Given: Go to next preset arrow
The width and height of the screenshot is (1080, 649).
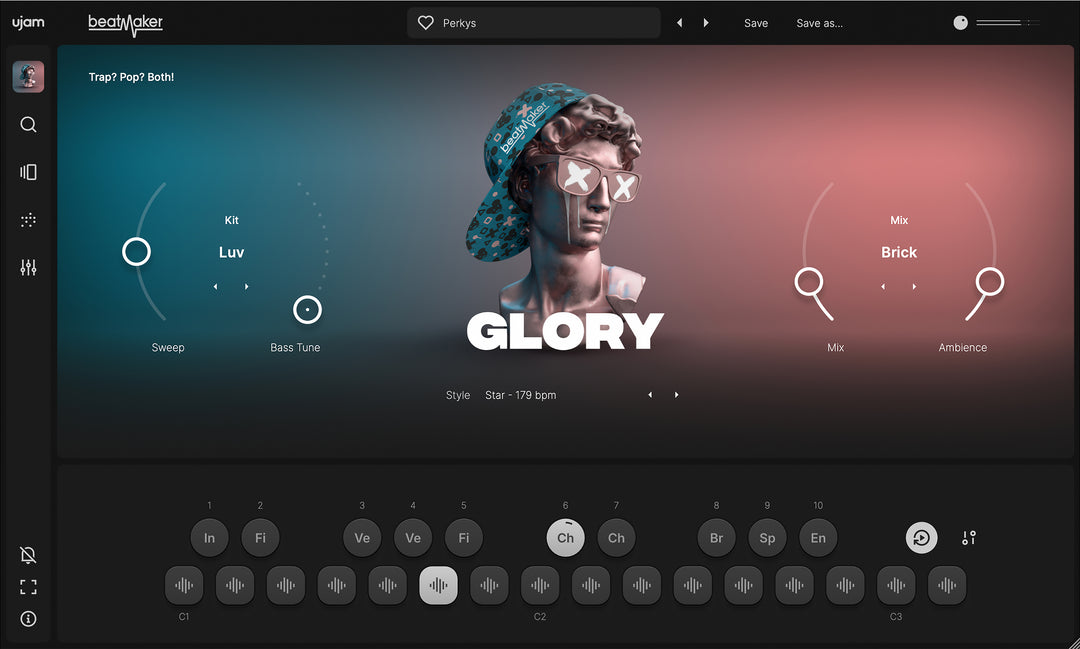Looking at the screenshot, I should click(x=706, y=23).
